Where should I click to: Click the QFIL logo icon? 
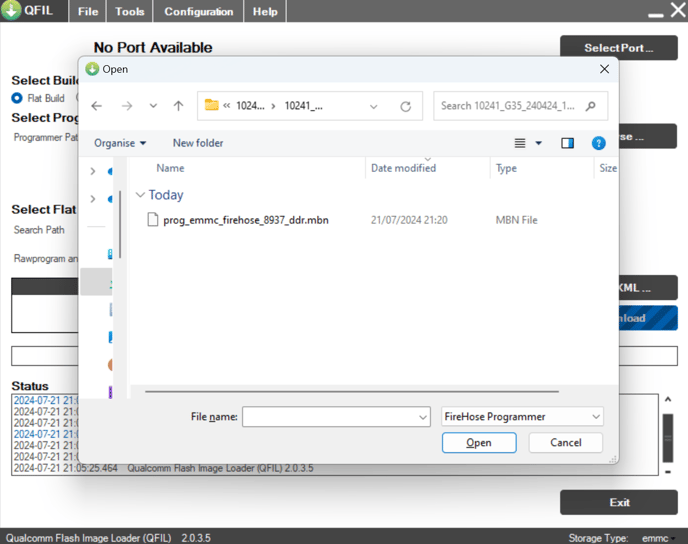[11, 10]
